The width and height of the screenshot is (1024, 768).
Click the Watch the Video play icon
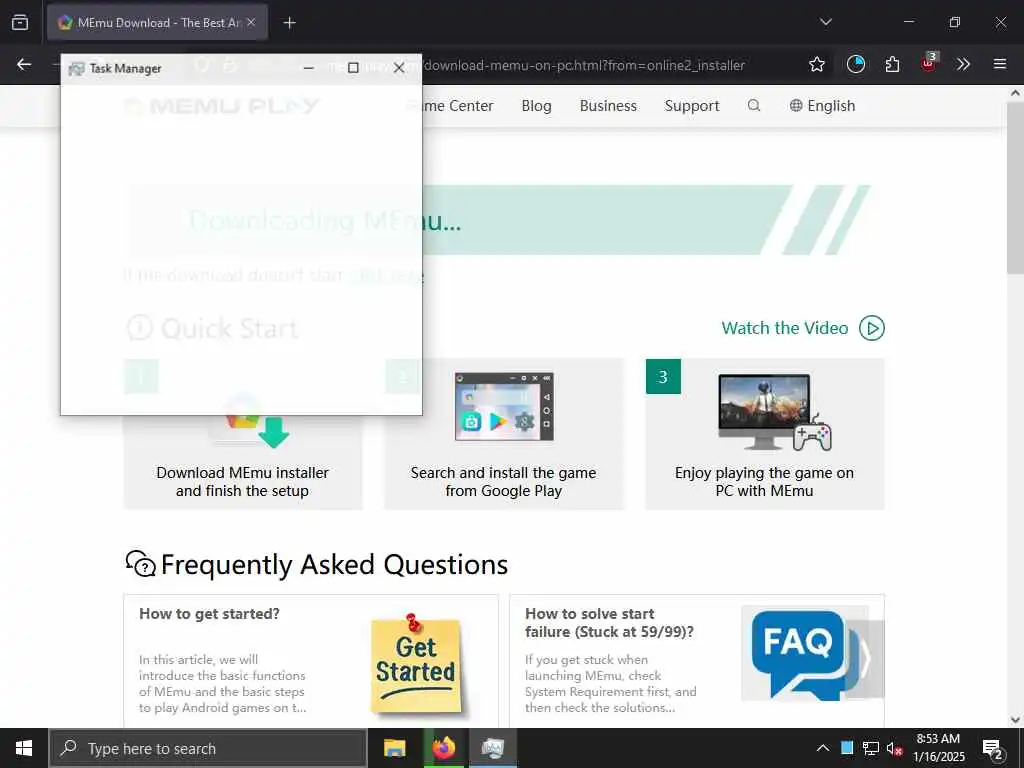pos(872,328)
